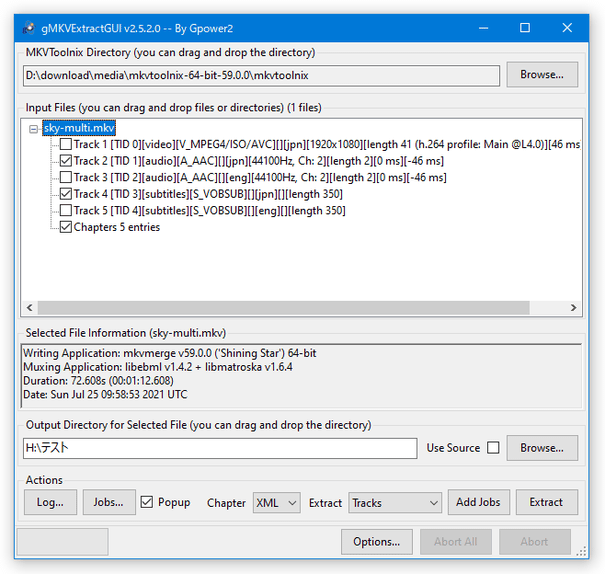Browse for the output directory
Viewport: 605px width, 574px height.
[542, 448]
